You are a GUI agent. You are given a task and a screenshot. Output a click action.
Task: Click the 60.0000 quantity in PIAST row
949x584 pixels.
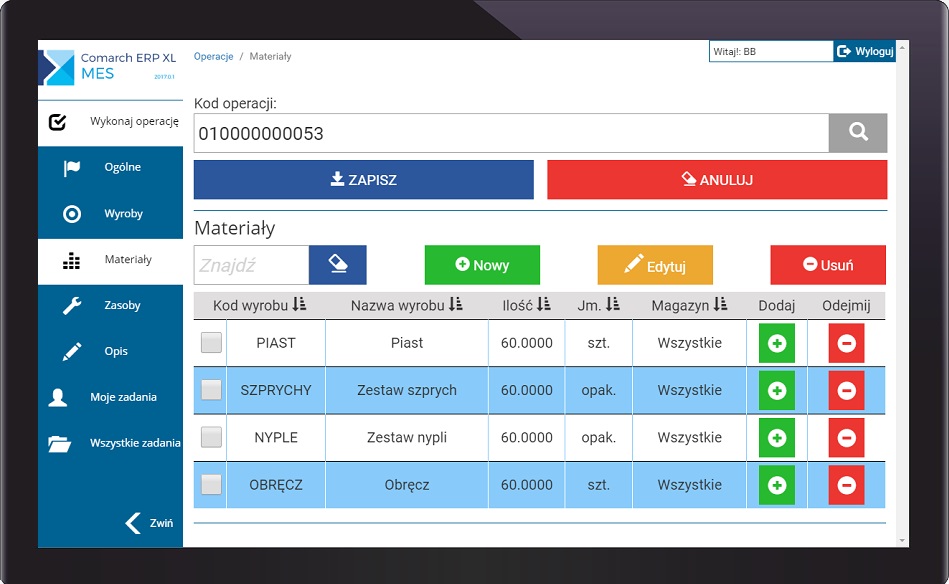[x=527, y=343]
